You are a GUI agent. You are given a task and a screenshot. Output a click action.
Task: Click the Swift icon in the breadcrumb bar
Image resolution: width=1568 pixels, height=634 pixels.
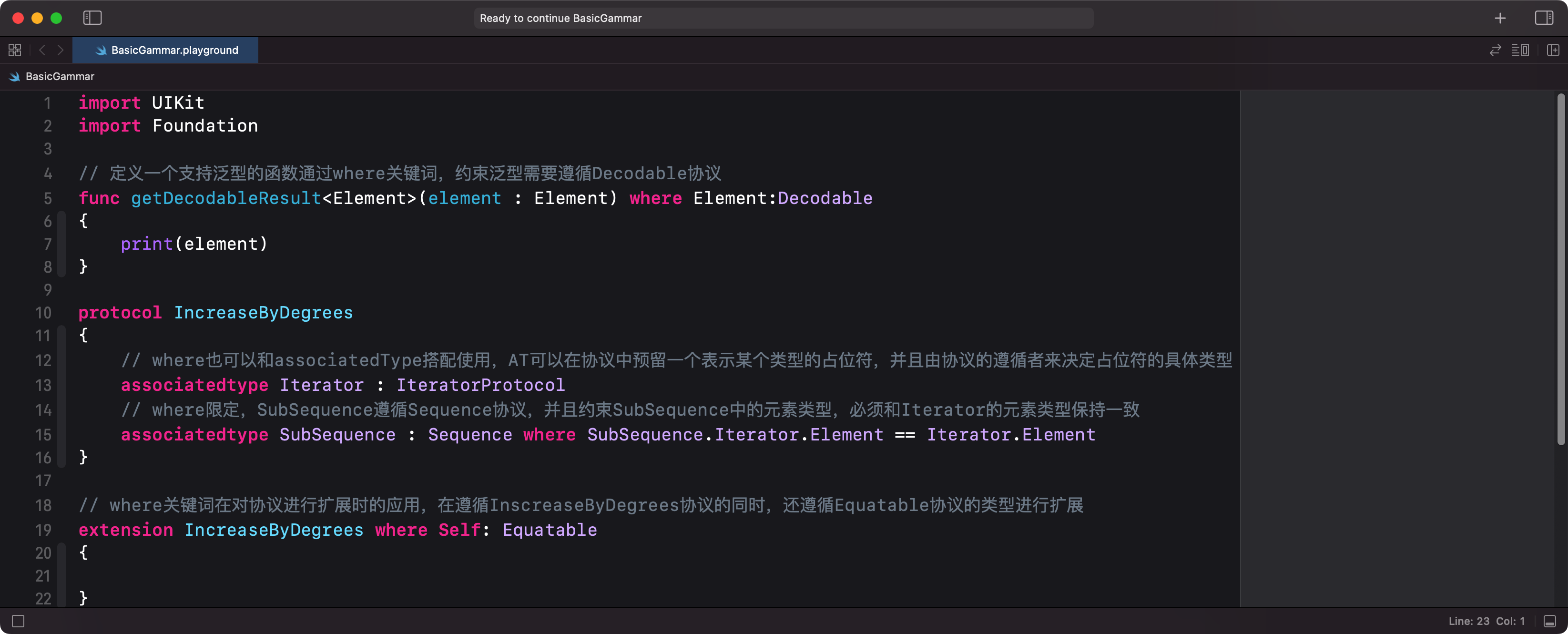(x=15, y=76)
